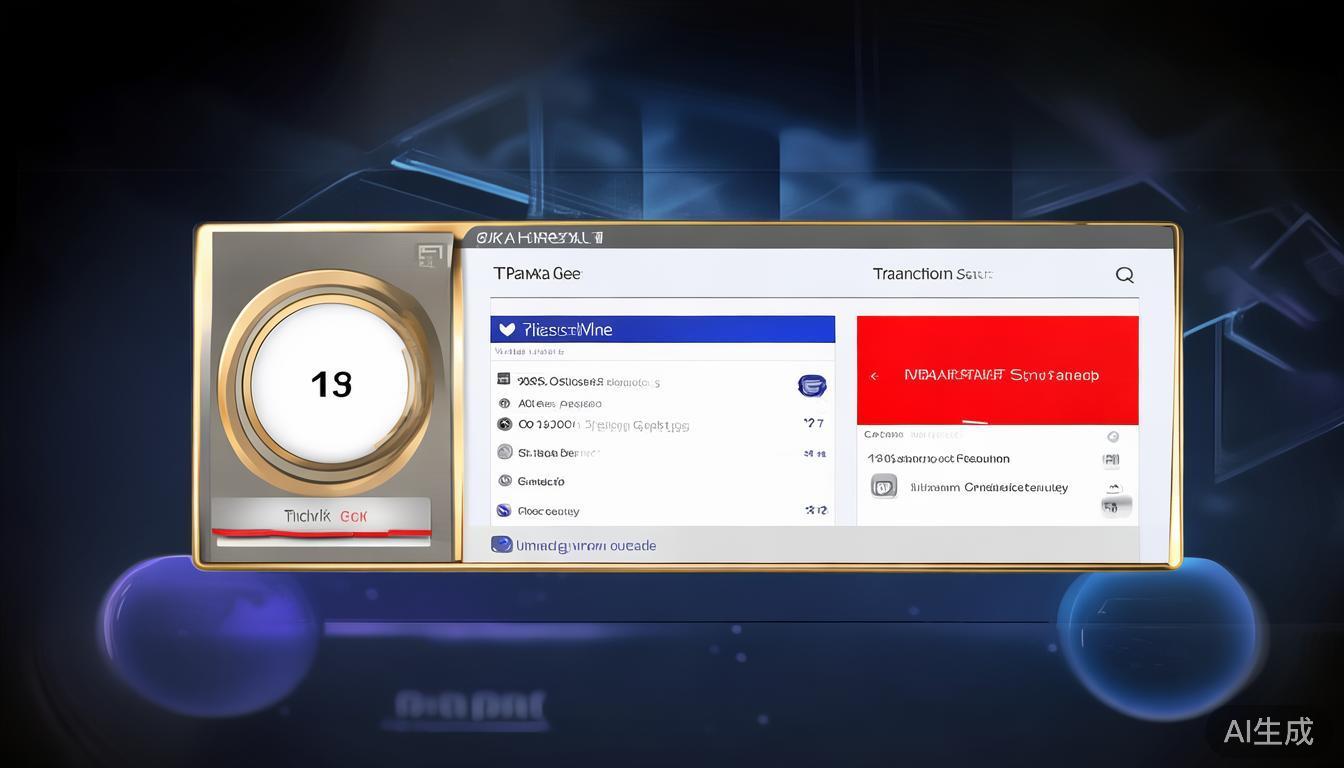Toggle the gray switch at bottom of right panel
The image size is (1344, 768).
coord(1115,507)
